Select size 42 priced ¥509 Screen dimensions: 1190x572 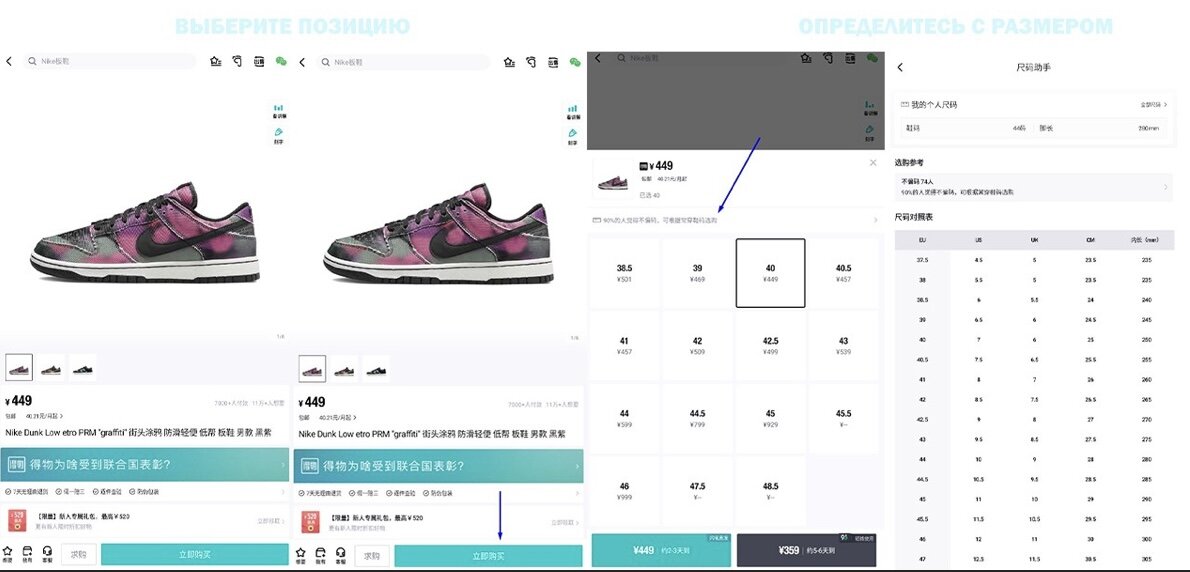[x=697, y=346]
